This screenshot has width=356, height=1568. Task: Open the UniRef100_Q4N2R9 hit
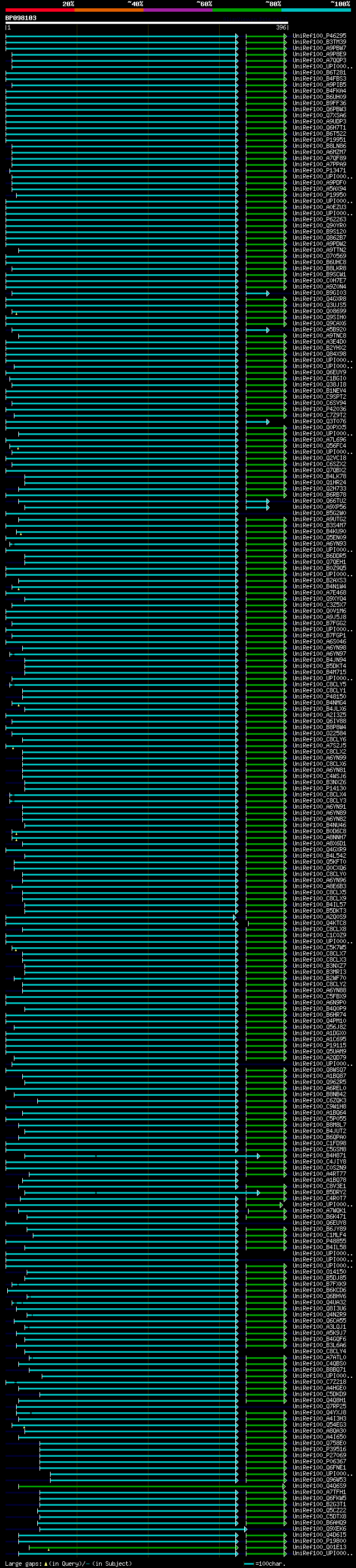[x=319, y=1314]
